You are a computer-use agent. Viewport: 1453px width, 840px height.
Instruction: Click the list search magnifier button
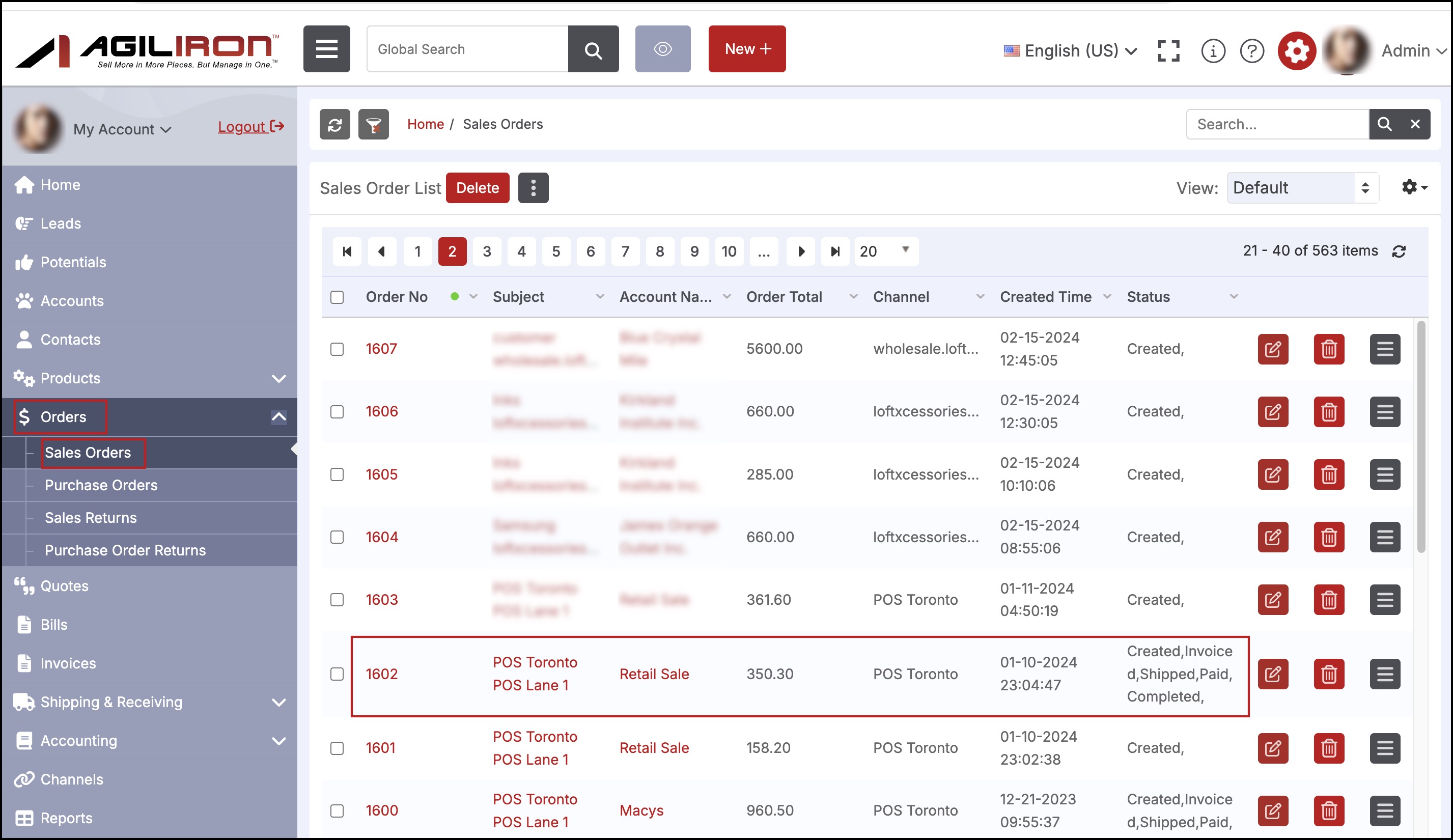click(x=1384, y=124)
